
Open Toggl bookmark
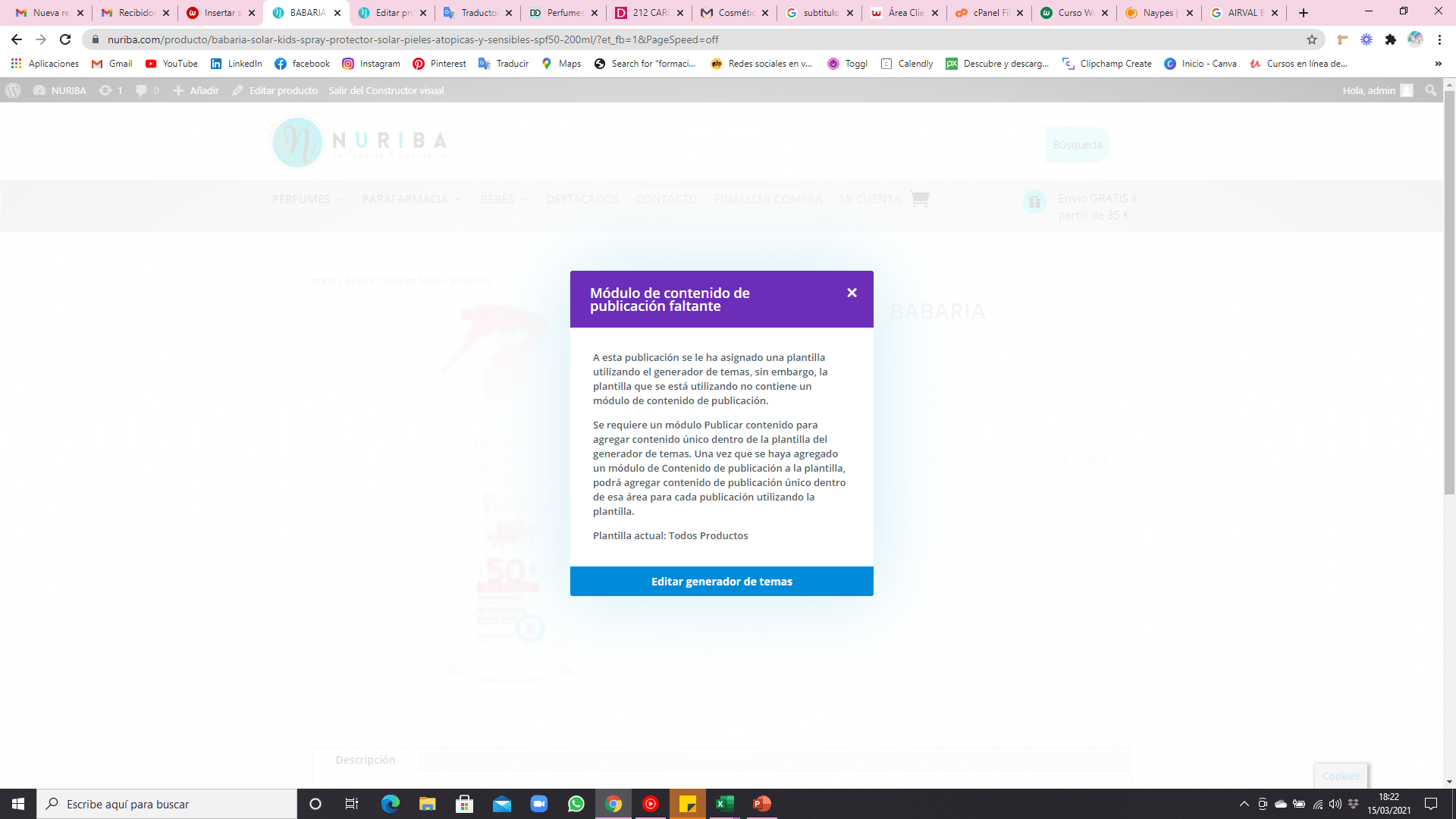click(x=848, y=64)
